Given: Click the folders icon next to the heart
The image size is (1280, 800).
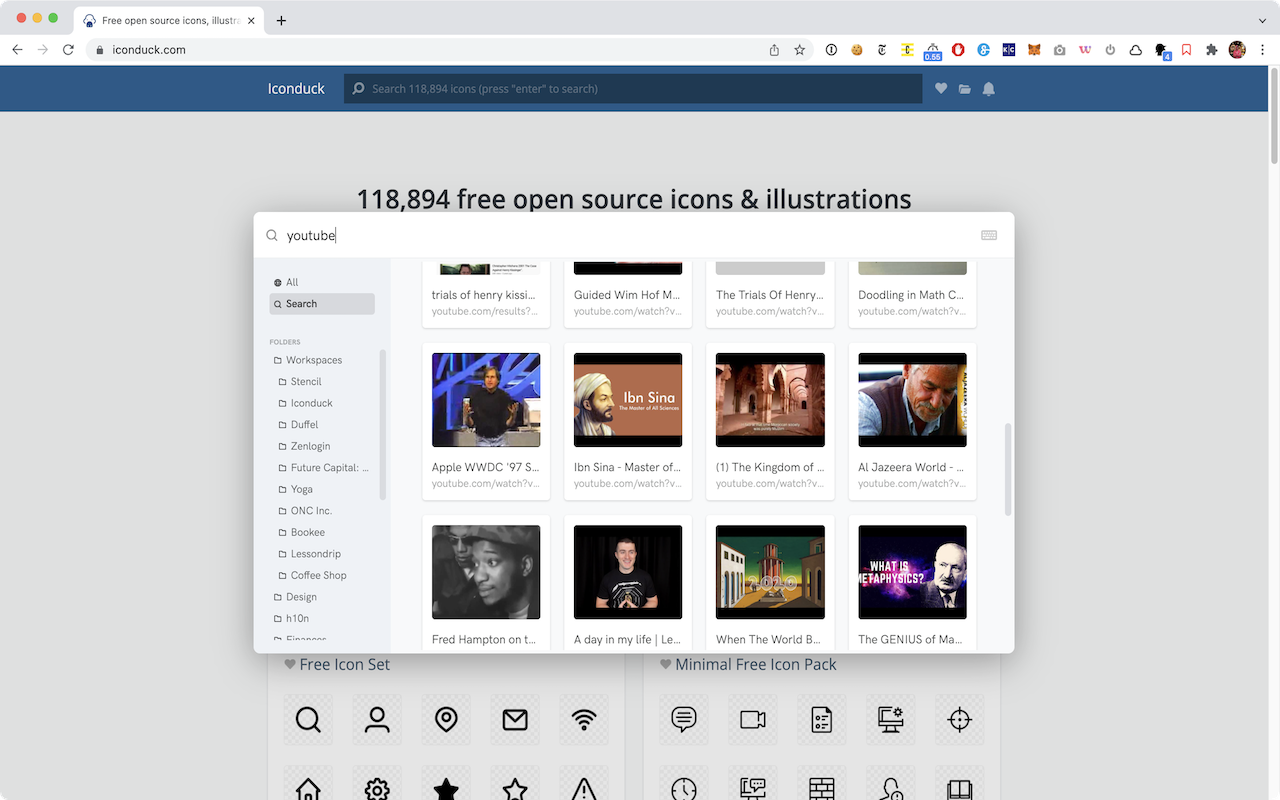Looking at the screenshot, I should point(965,88).
